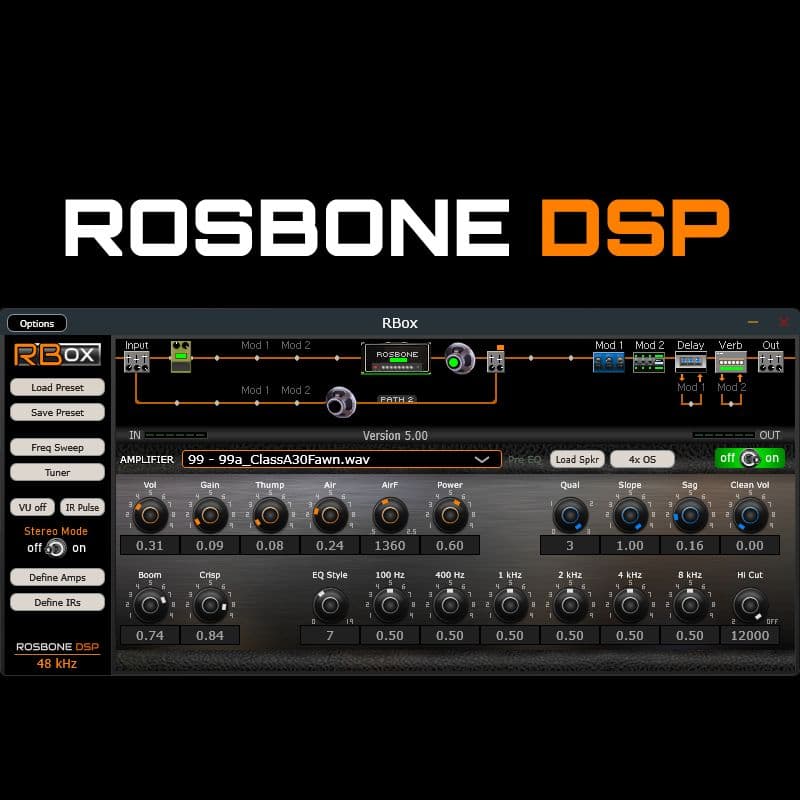Click the Air knob

point(330,515)
